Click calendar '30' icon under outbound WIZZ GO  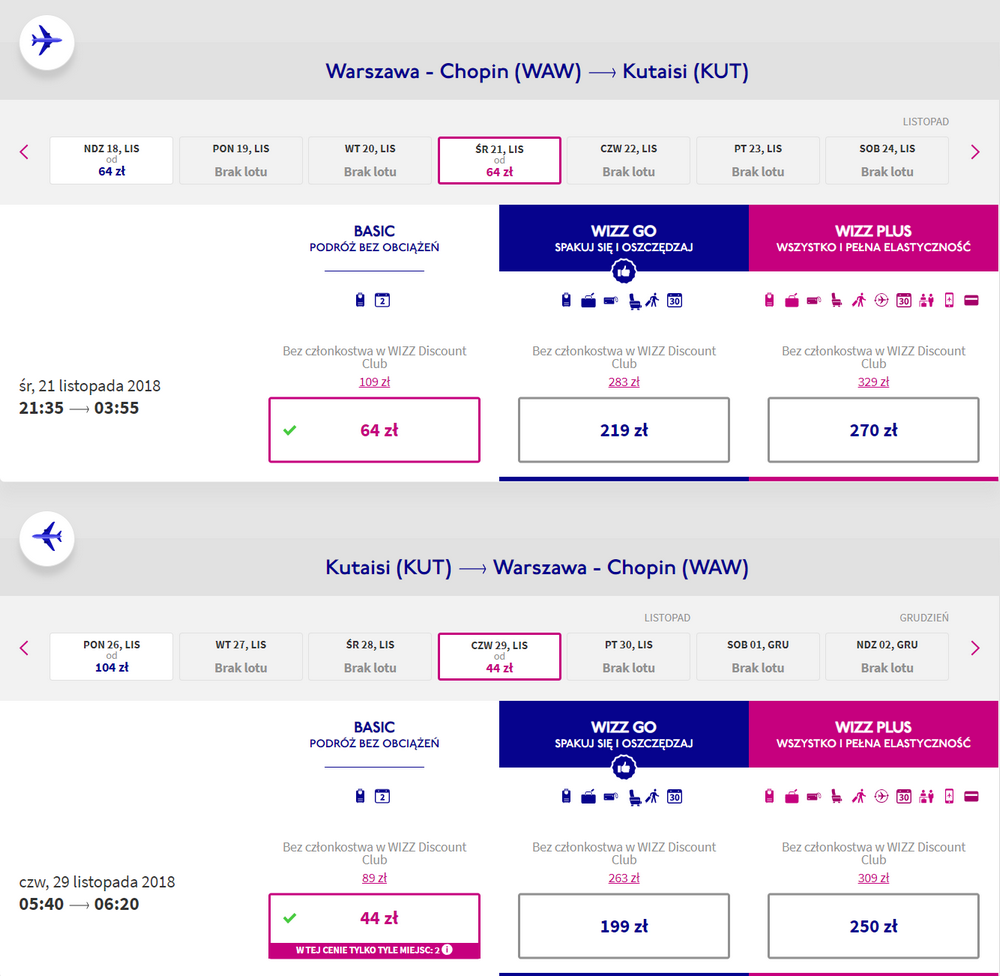tap(674, 300)
